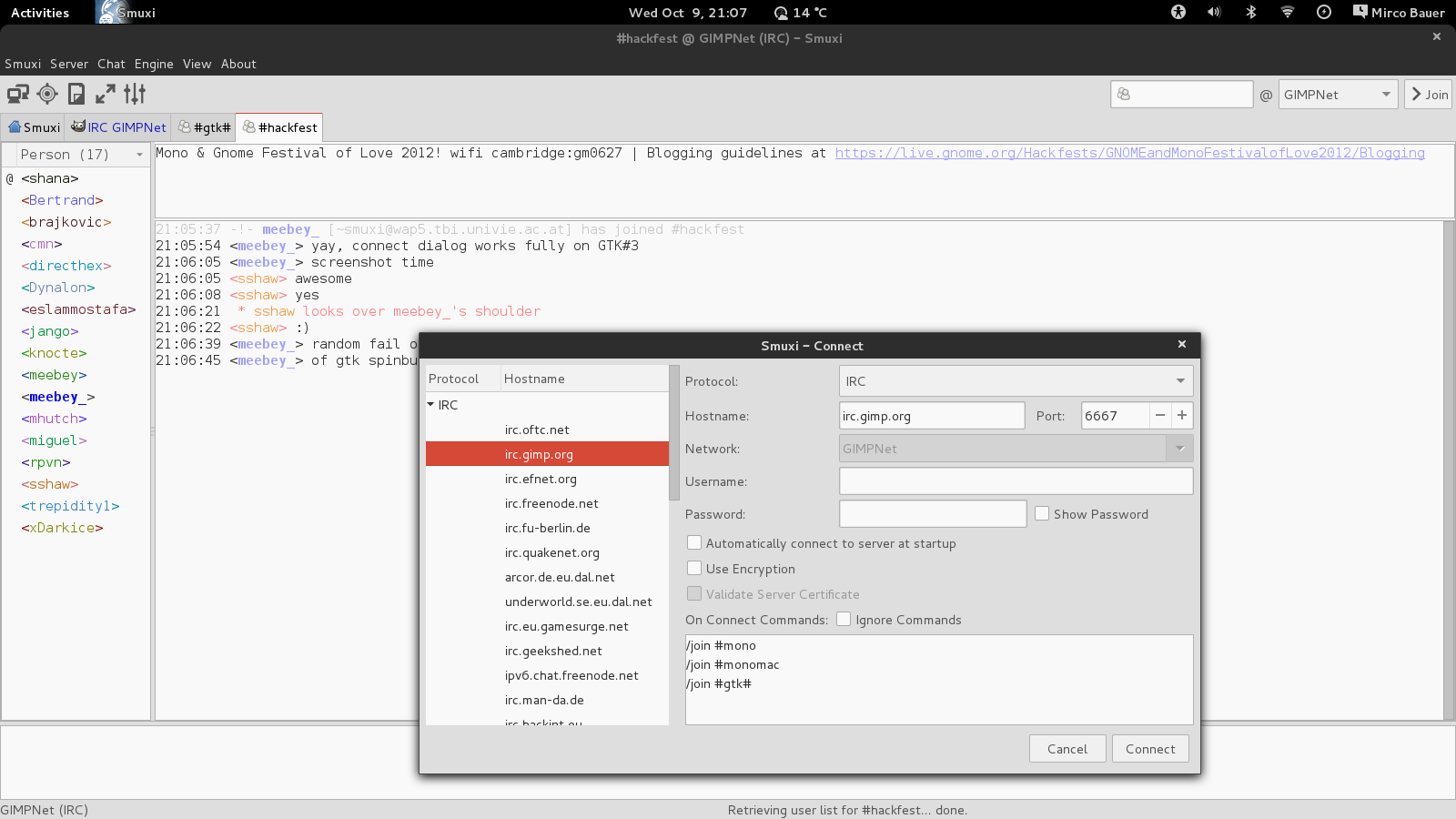This screenshot has height=819, width=1456.
Task: Open the GIMPNet network selector in toolbar
Action: coord(1338,95)
